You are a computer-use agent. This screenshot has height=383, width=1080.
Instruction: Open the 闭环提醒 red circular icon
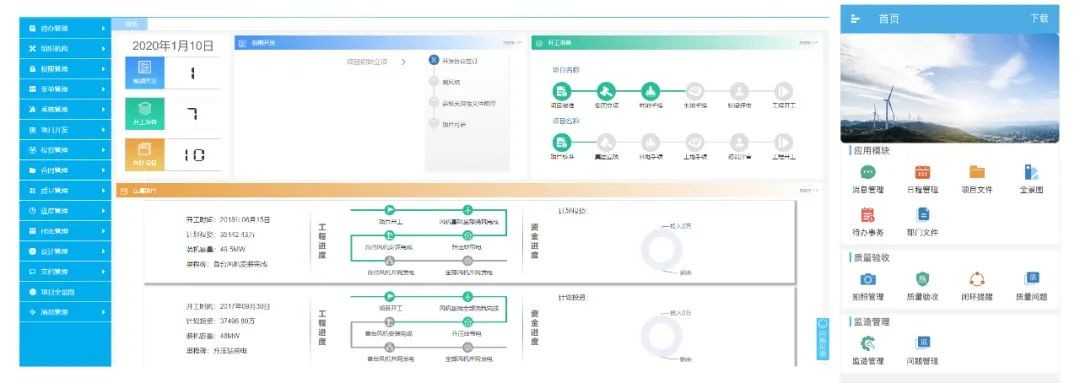point(977,279)
